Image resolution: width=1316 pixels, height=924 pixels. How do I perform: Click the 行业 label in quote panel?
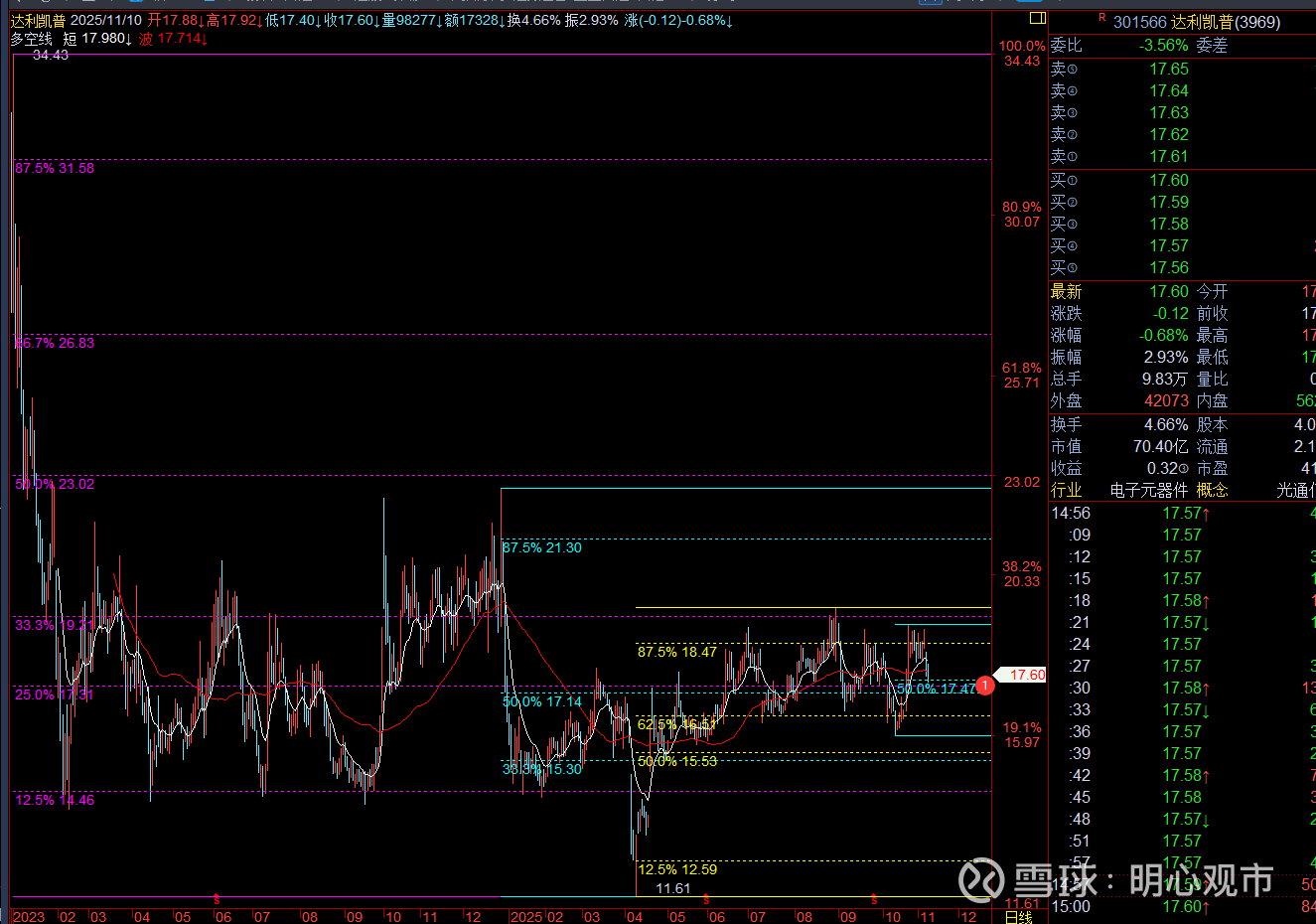point(1067,490)
